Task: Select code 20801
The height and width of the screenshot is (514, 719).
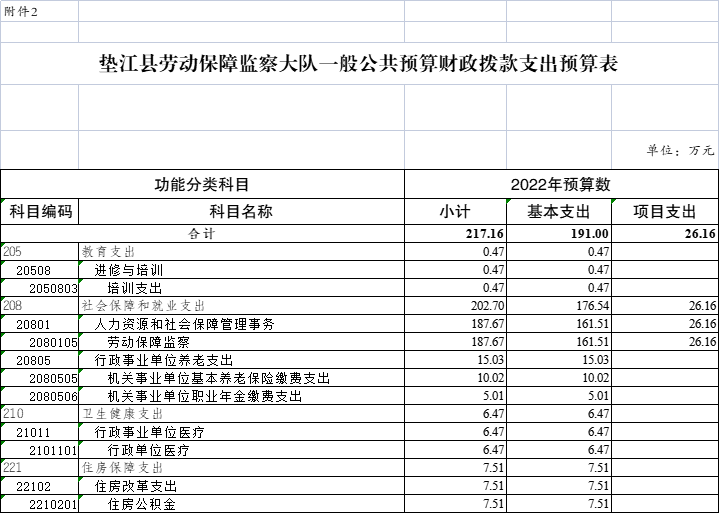Action: [x=40, y=324]
